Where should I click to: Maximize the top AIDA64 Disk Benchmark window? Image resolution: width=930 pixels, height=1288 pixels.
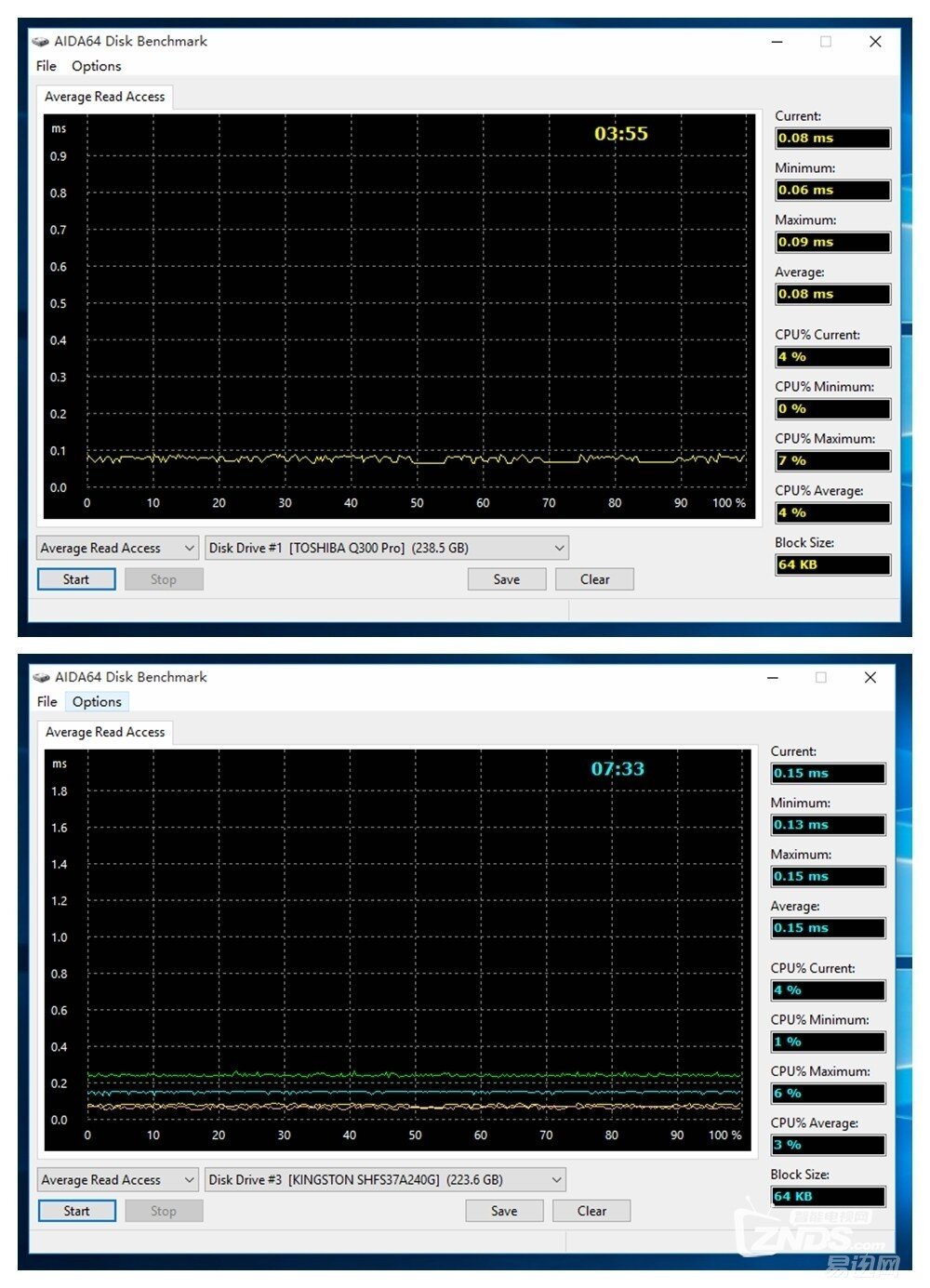[x=826, y=42]
